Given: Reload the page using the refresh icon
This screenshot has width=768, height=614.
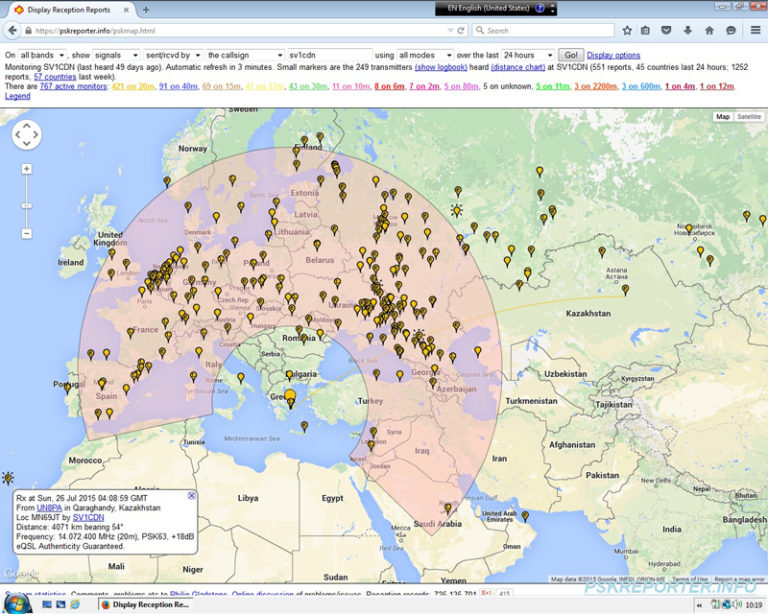Looking at the screenshot, I should pos(461,31).
